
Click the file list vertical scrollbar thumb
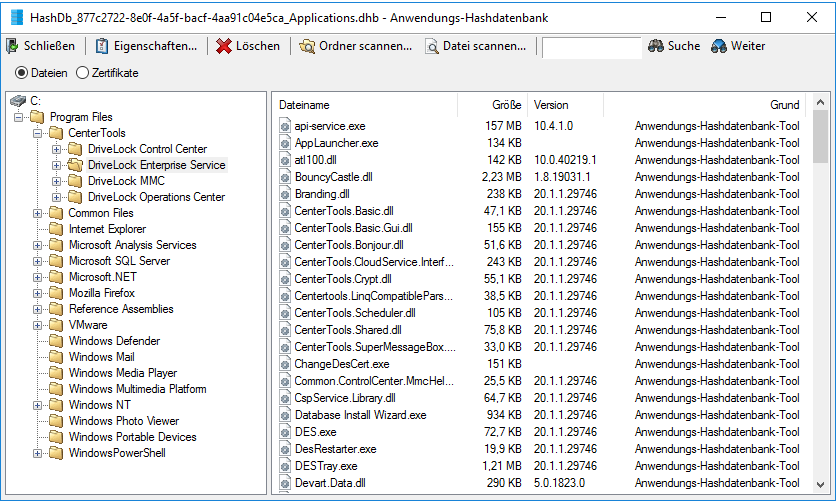(x=820, y=136)
